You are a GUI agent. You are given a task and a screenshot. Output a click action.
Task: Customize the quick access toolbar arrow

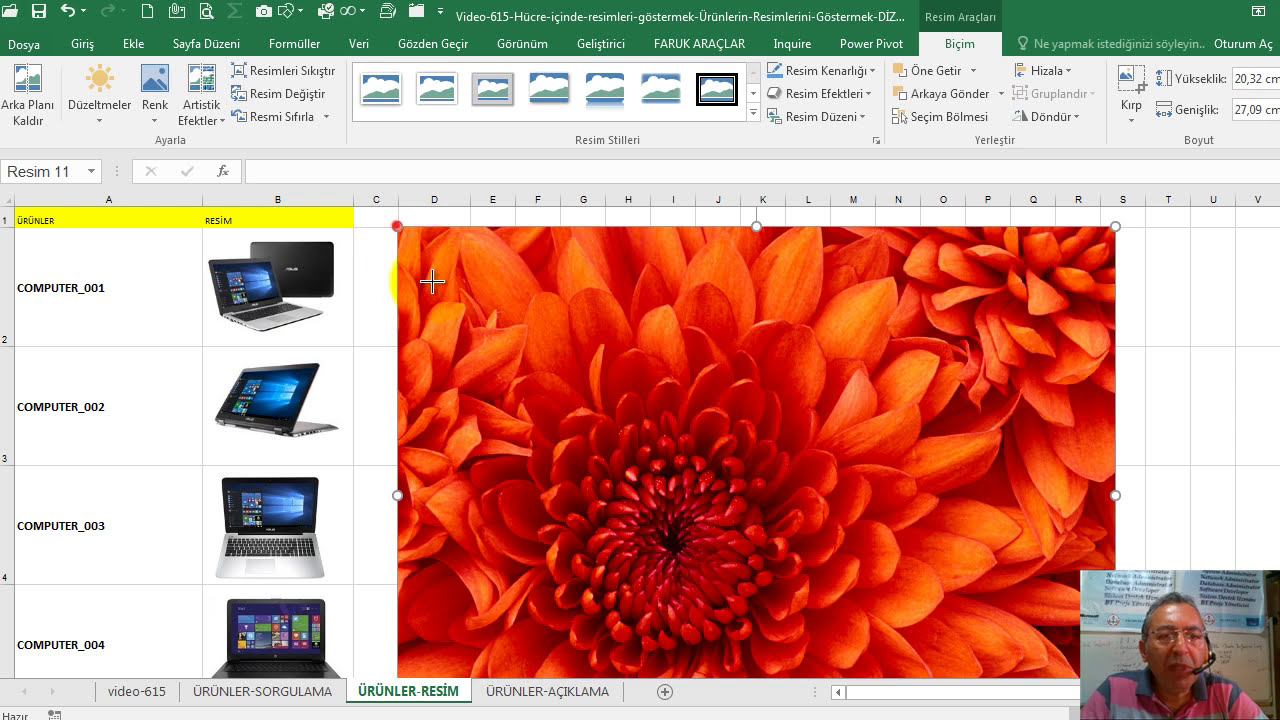[441, 11]
